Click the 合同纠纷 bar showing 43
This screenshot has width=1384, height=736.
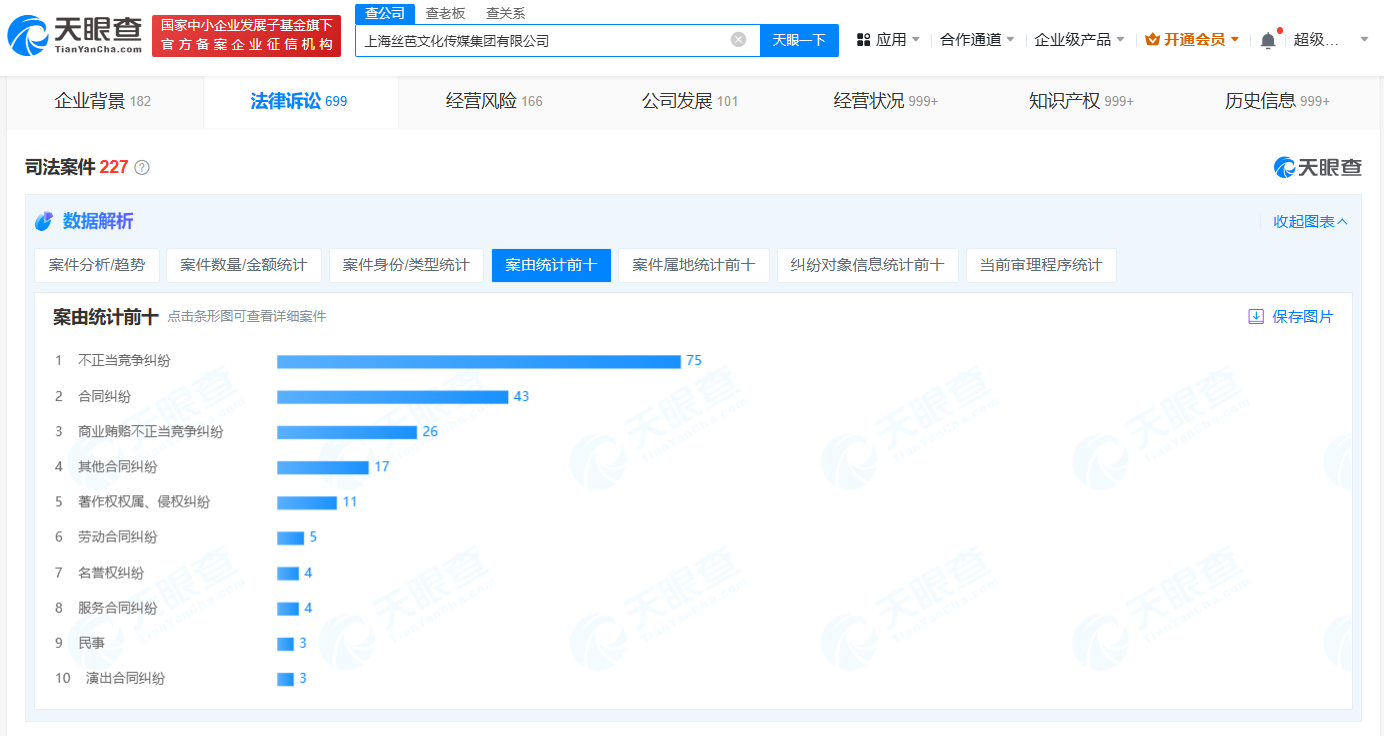(392, 397)
